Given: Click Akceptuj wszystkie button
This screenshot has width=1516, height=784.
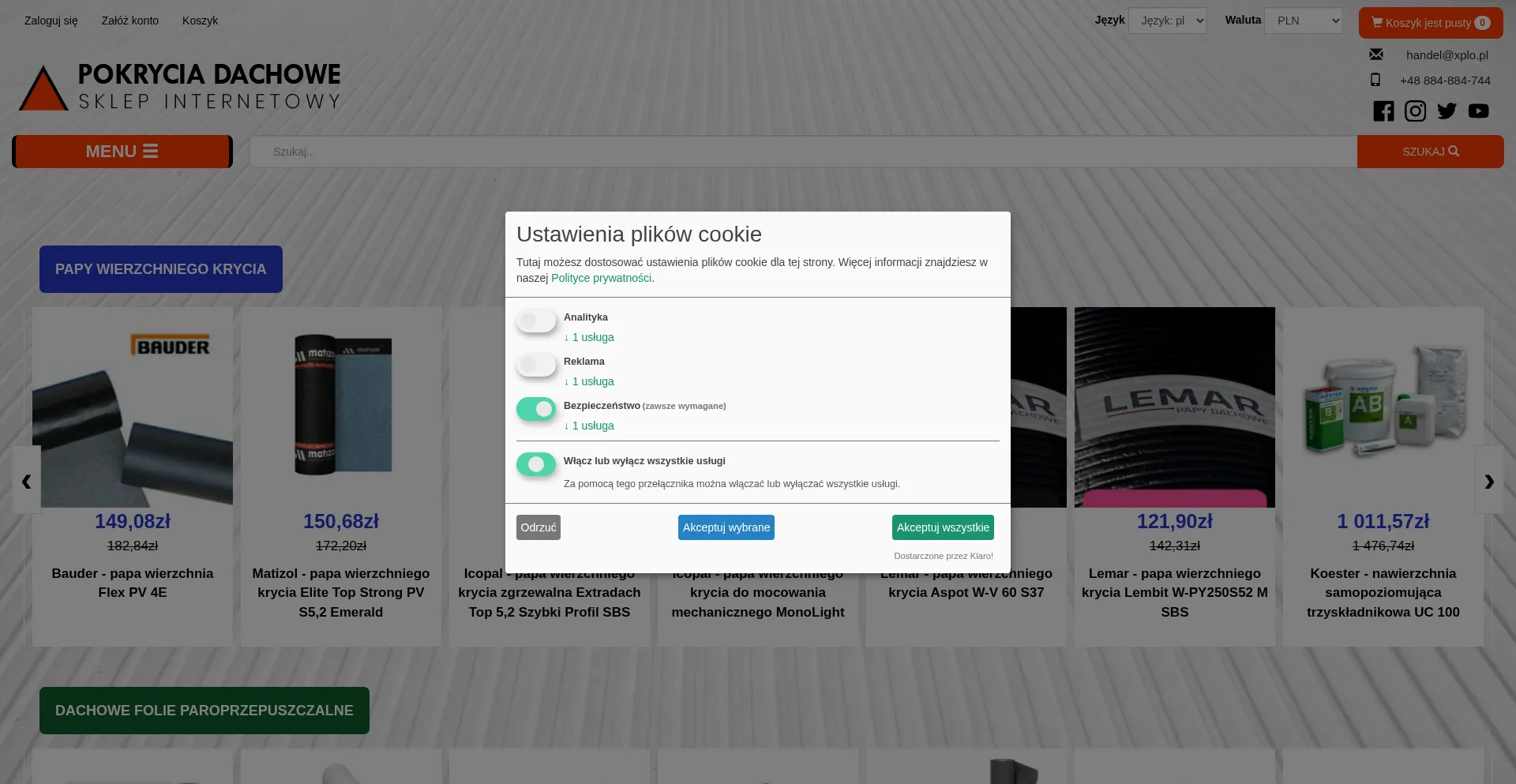Looking at the screenshot, I should [943, 527].
